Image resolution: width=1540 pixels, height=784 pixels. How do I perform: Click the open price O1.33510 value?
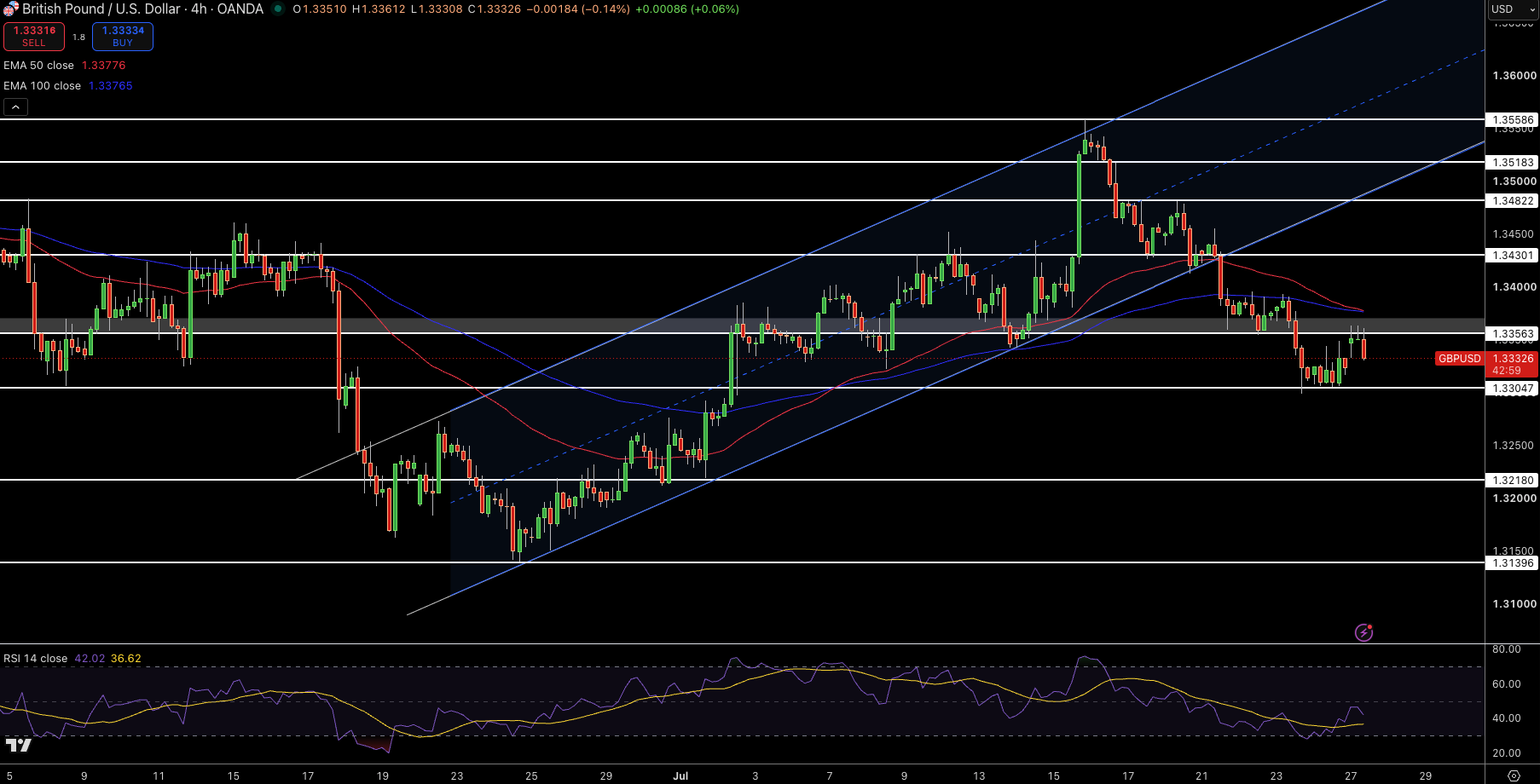[x=320, y=9]
